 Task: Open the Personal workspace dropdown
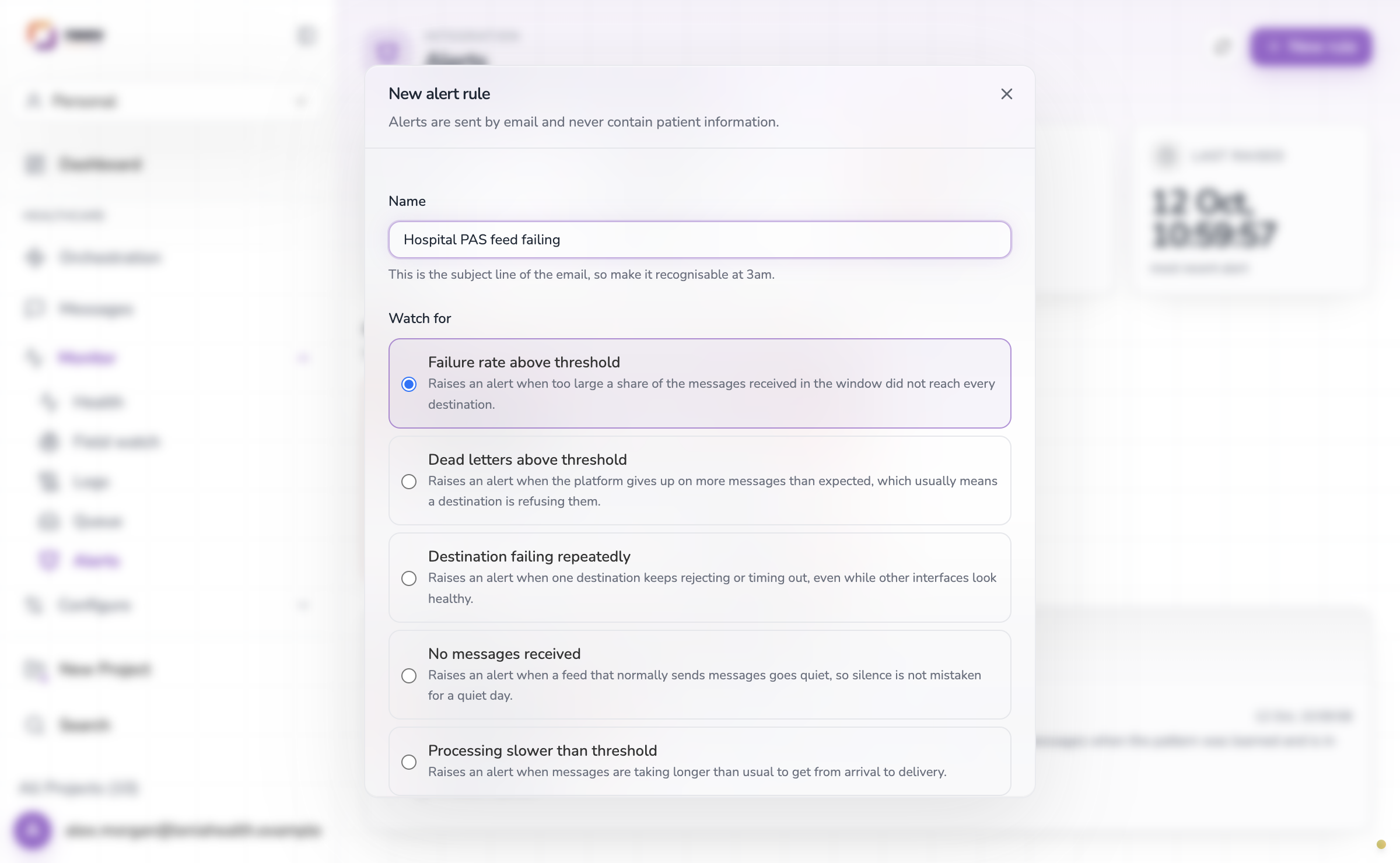click(x=166, y=101)
